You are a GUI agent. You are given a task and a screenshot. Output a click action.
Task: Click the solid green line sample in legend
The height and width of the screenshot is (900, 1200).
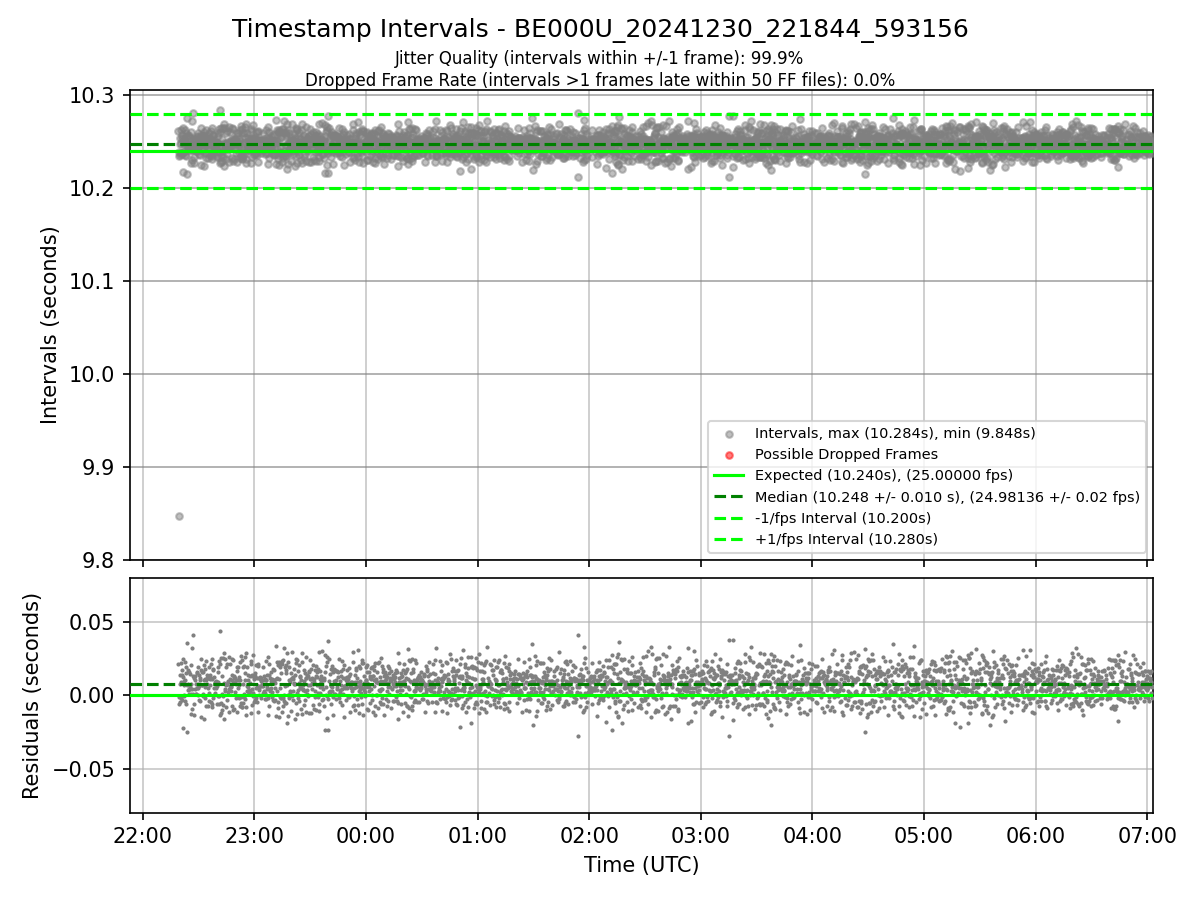729,476
